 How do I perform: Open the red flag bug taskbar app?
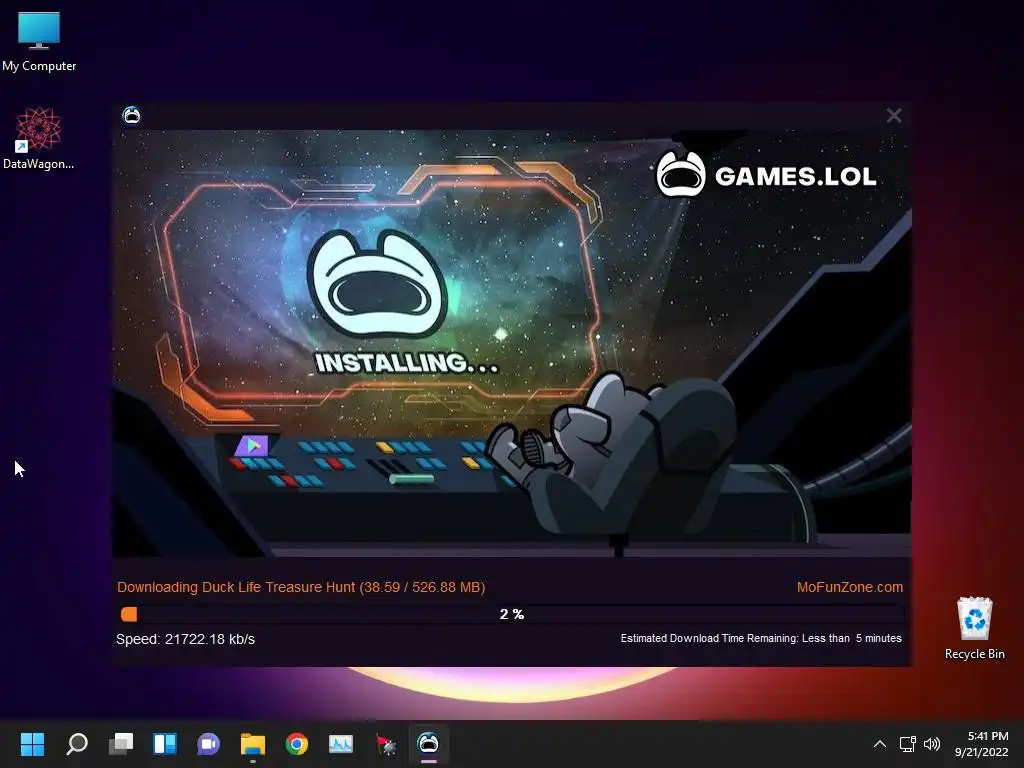click(385, 744)
